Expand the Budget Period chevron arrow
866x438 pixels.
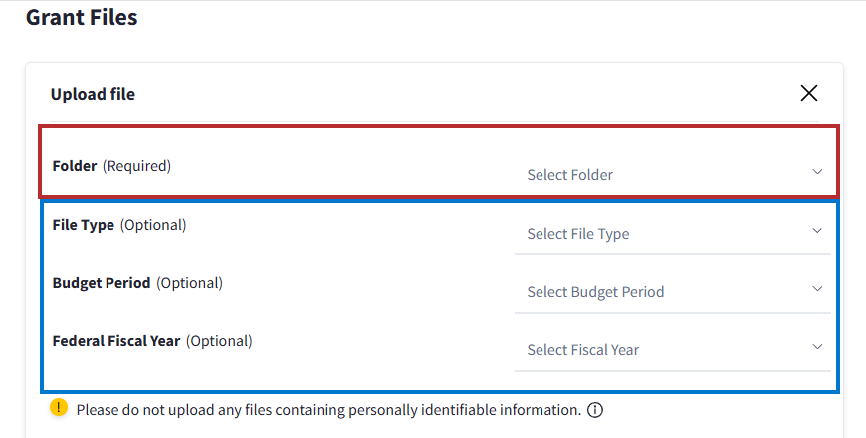coord(817,289)
